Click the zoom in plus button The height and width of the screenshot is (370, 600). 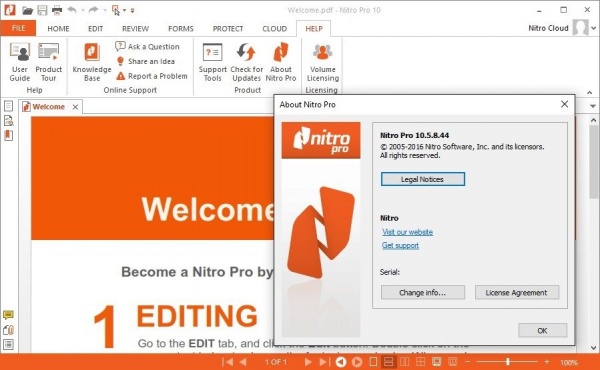pos(547,362)
